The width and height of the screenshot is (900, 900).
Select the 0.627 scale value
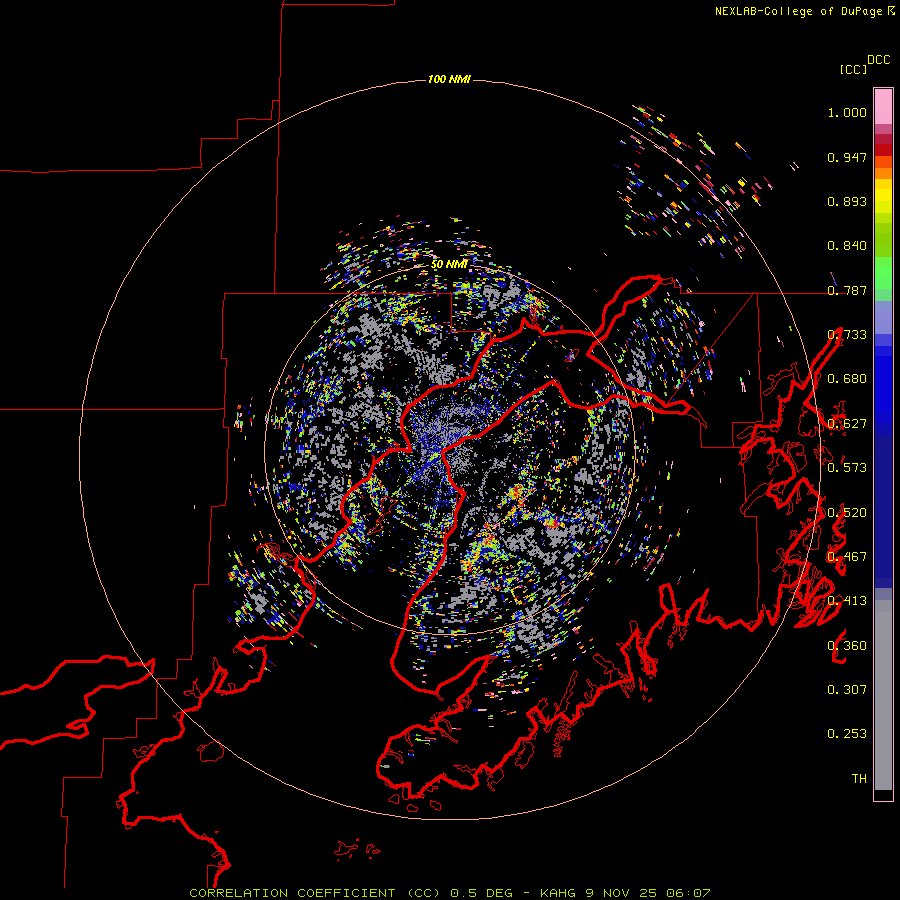point(847,424)
